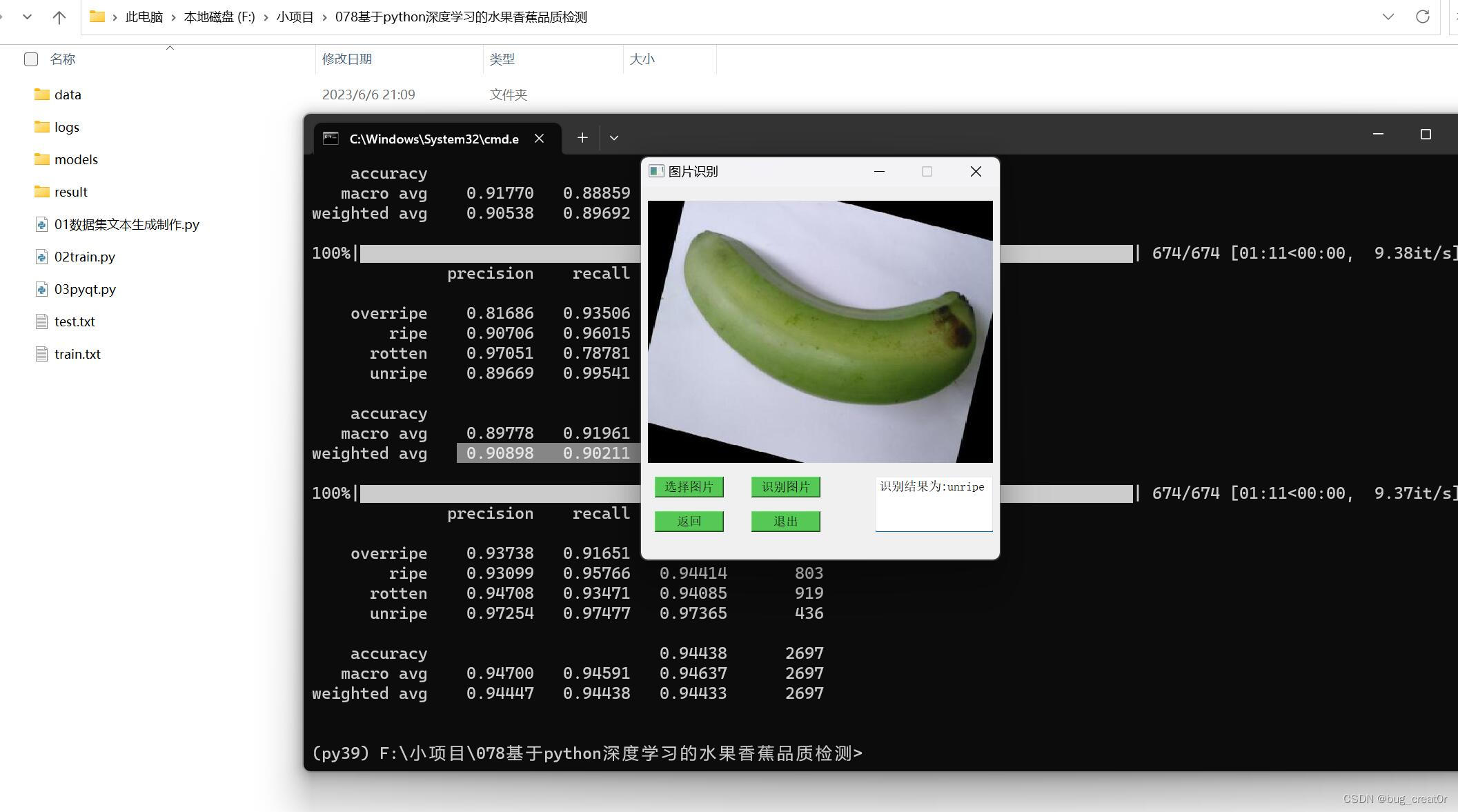Image resolution: width=1458 pixels, height=812 pixels.
Task: Open 01数据集文本生成制作.py file
Action: tap(128, 223)
